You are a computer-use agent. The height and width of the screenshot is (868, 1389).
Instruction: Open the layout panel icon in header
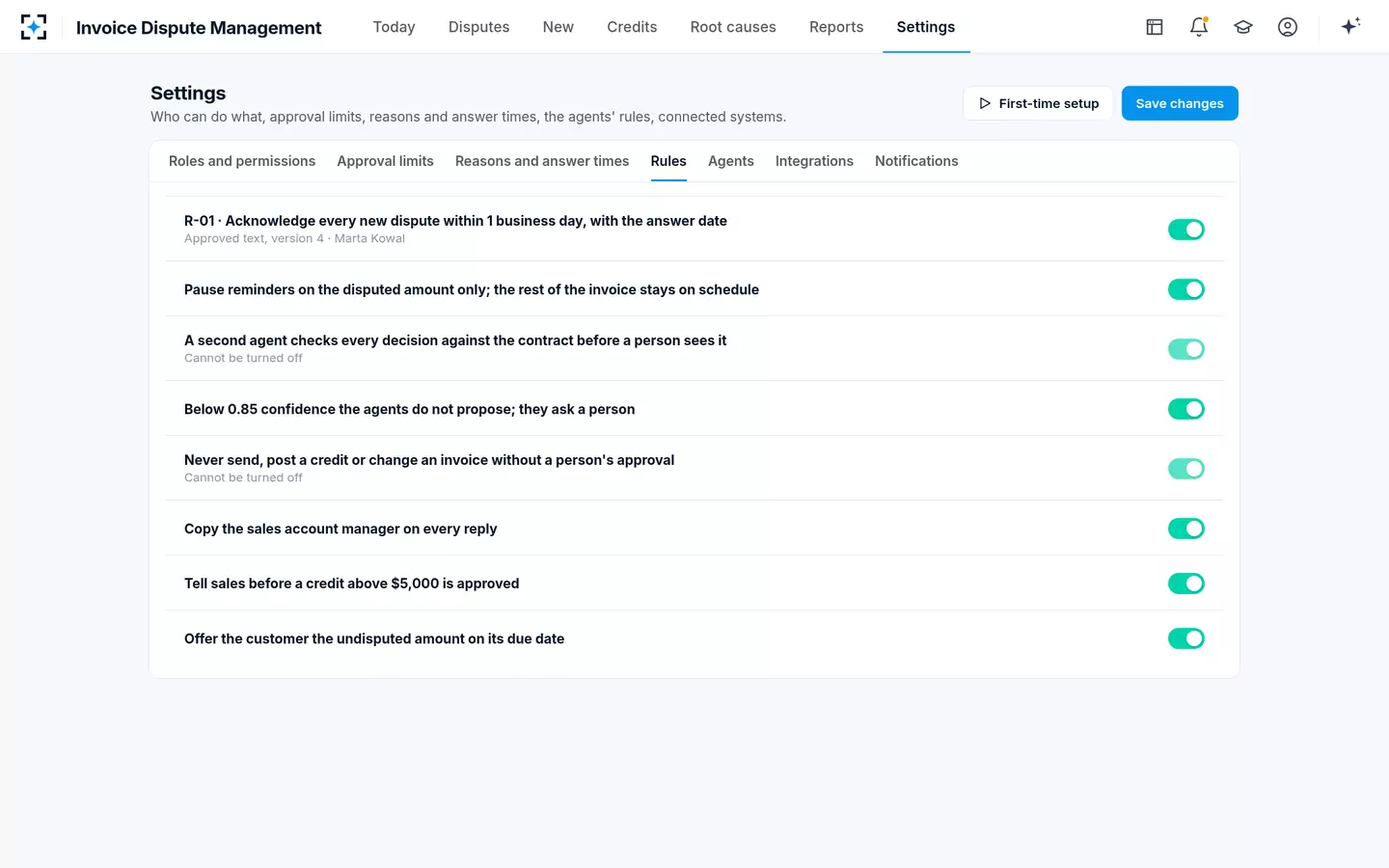pyautogui.click(x=1155, y=27)
